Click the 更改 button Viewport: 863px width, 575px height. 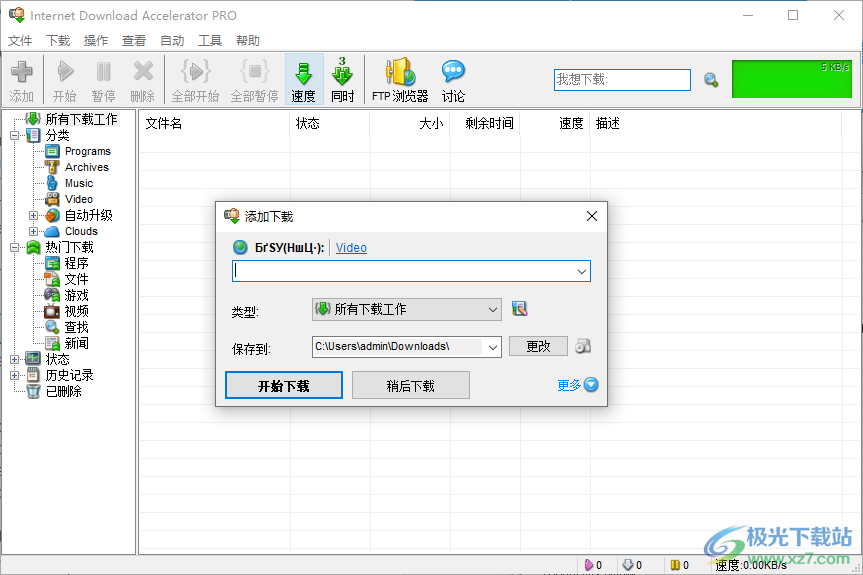click(538, 347)
